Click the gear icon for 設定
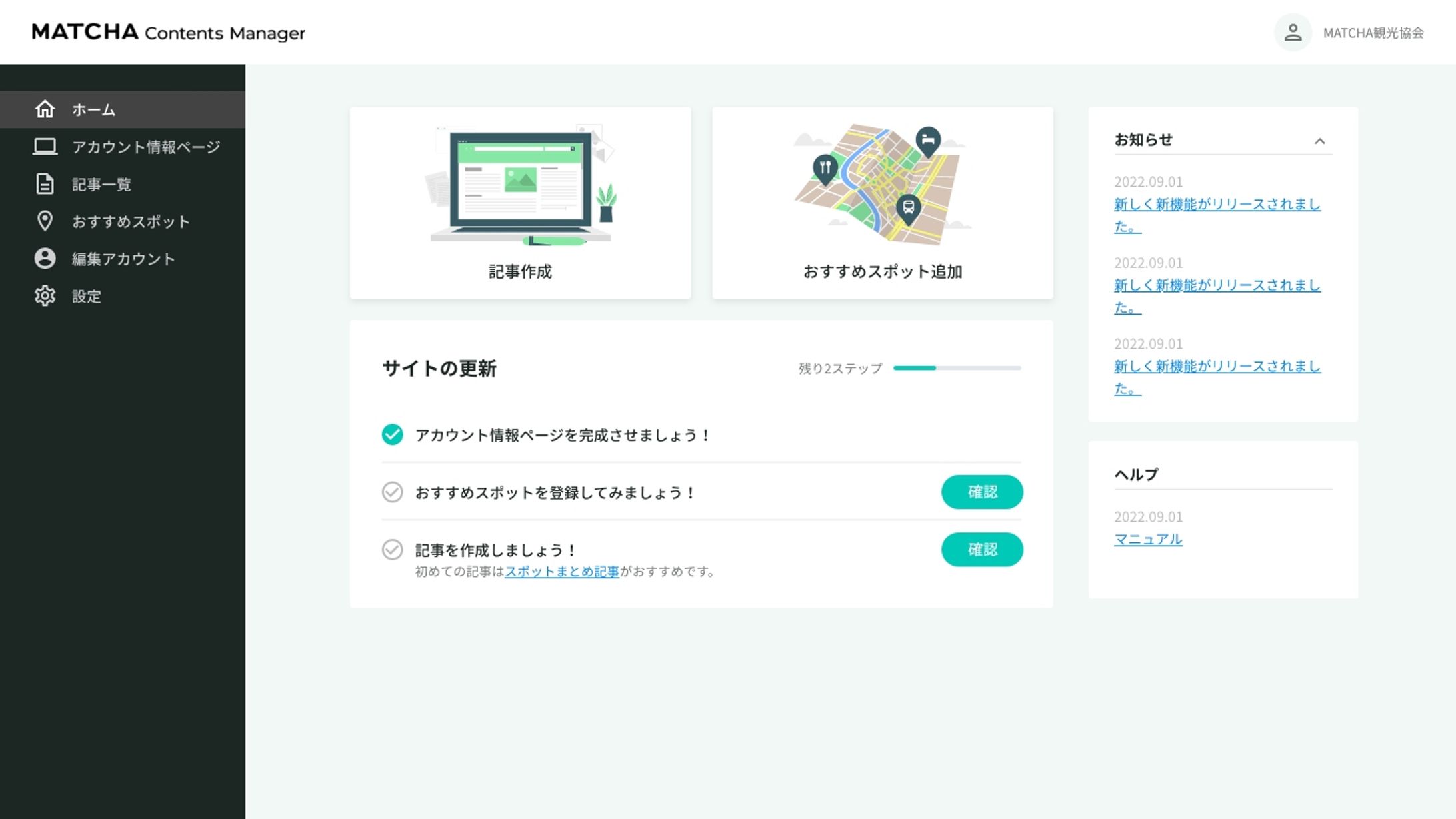Image resolution: width=1456 pixels, height=819 pixels. (45, 295)
